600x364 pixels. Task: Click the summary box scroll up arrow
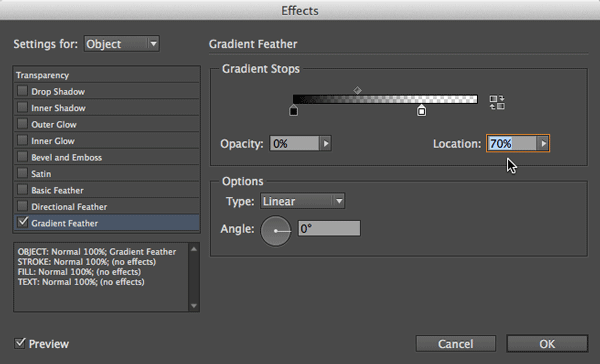coord(194,249)
